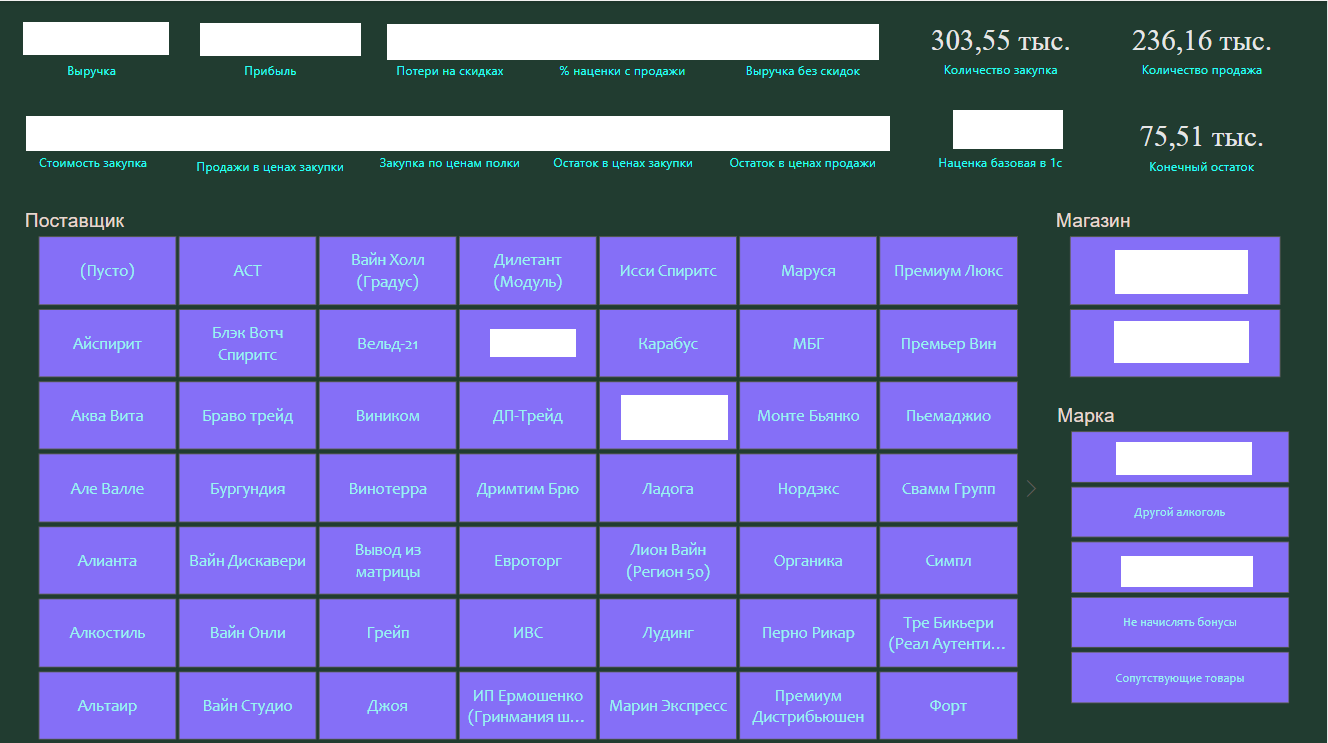Viewport: 1328px width, 743px height.
Task: Select the Вайн Студио tile
Action: pyautogui.click(x=247, y=706)
